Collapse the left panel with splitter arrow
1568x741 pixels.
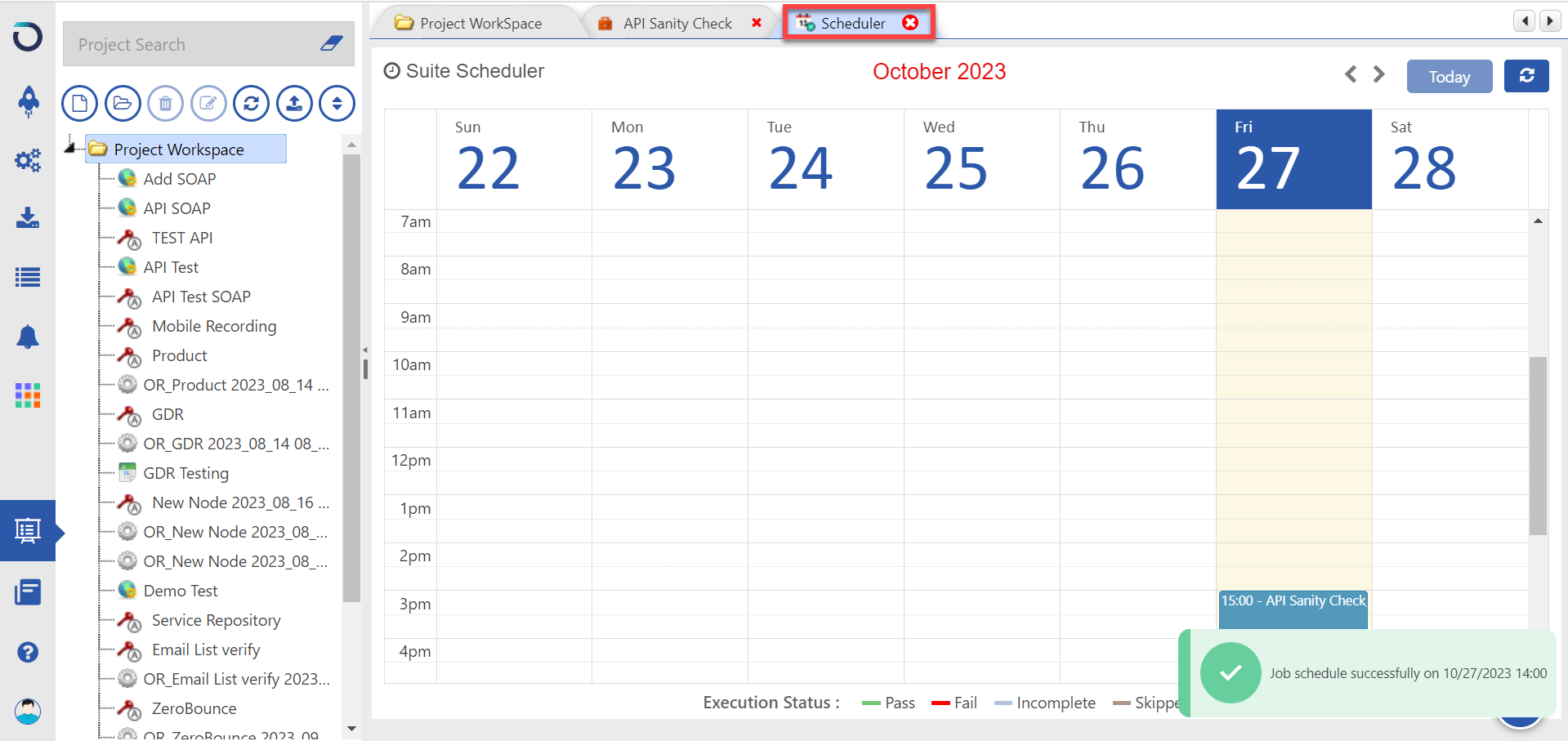pos(365,350)
